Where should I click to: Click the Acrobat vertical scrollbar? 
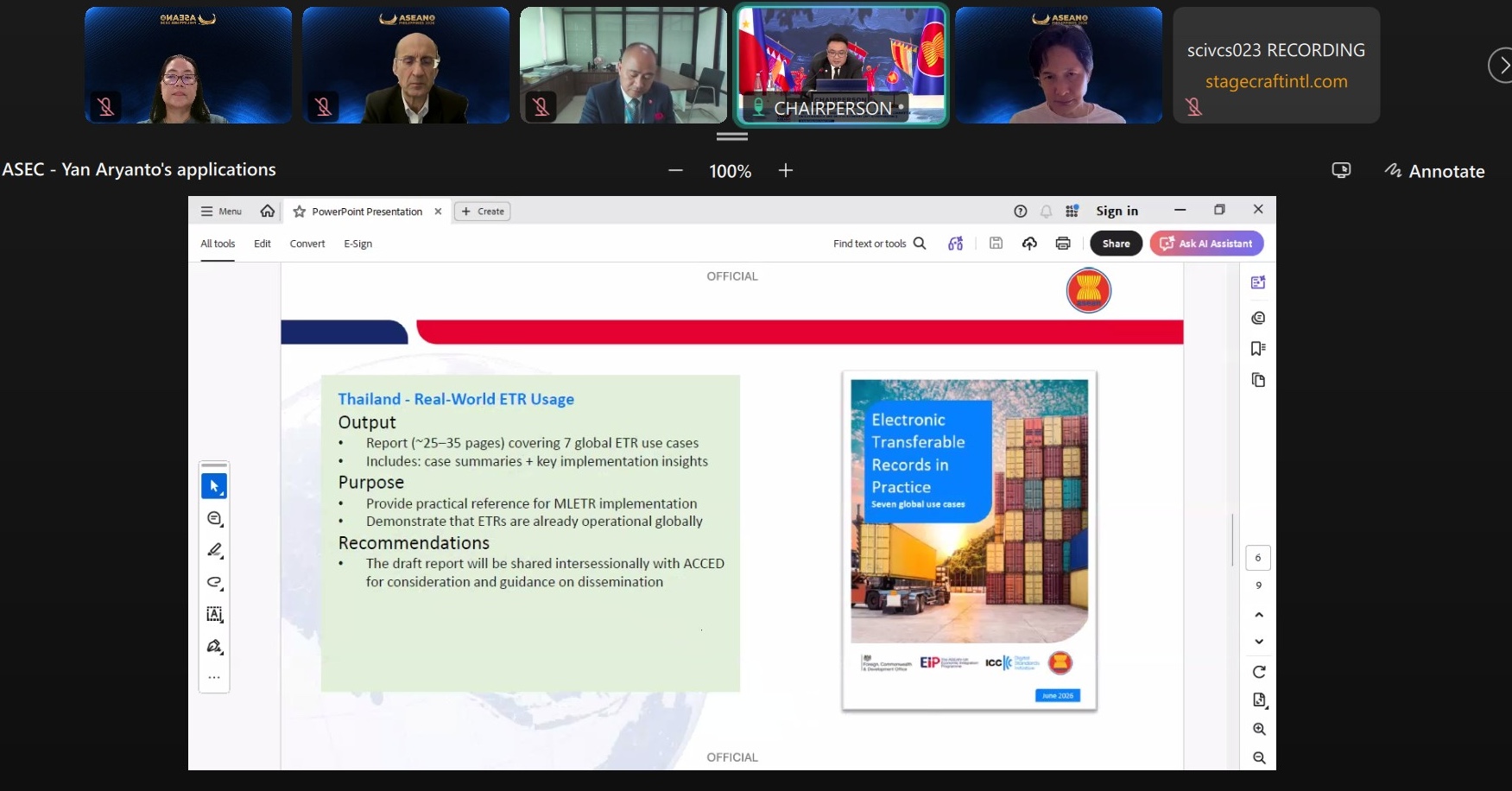(x=1232, y=540)
